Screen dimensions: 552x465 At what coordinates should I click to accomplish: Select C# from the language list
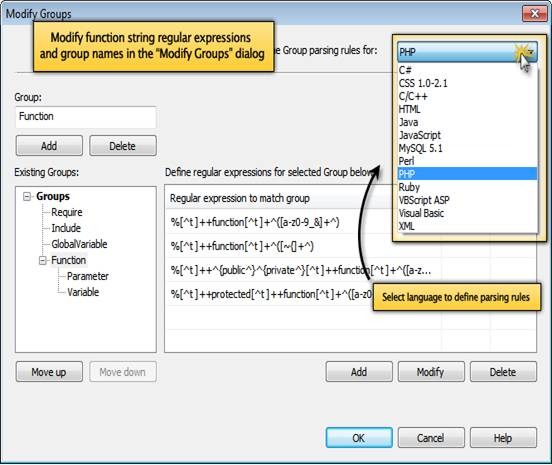(405, 70)
